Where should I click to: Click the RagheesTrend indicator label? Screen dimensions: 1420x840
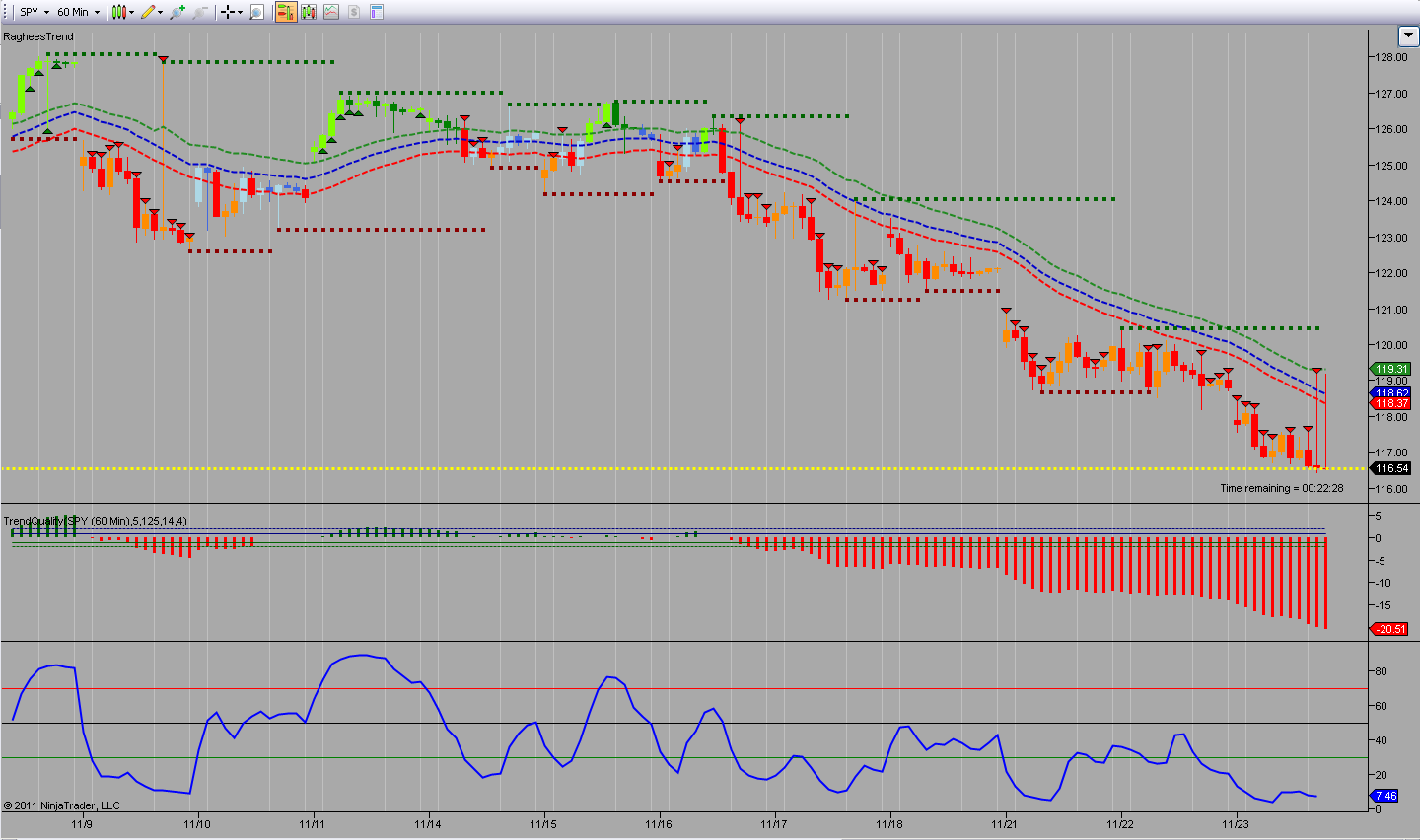38,36
